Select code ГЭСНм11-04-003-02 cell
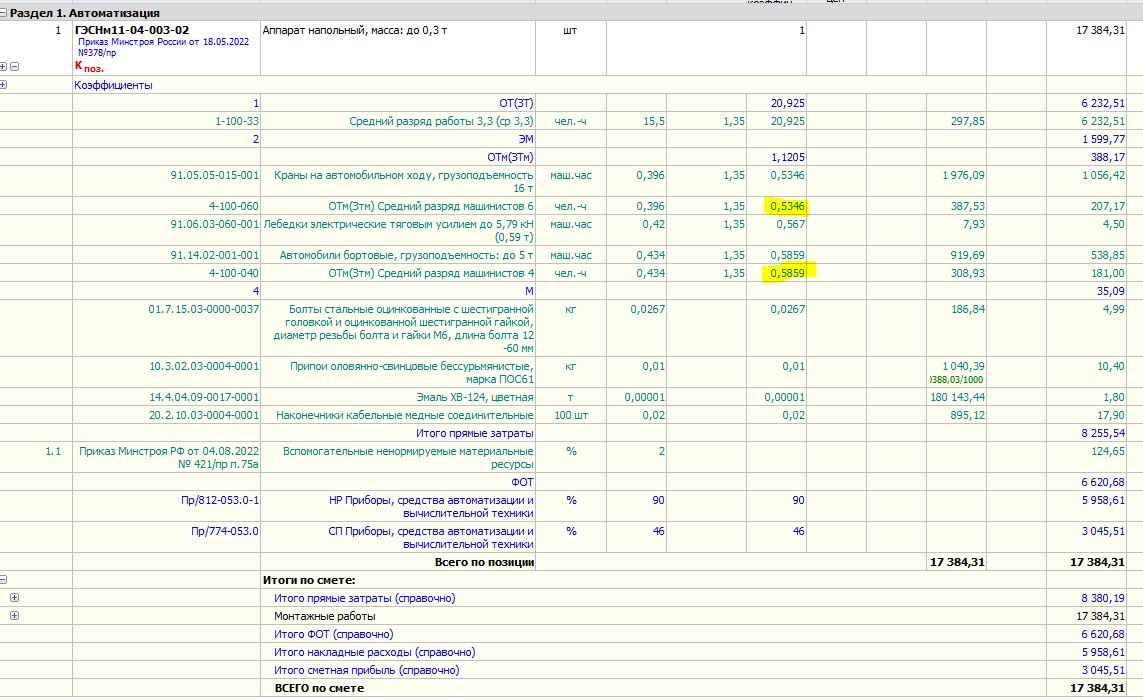 [x=132, y=30]
